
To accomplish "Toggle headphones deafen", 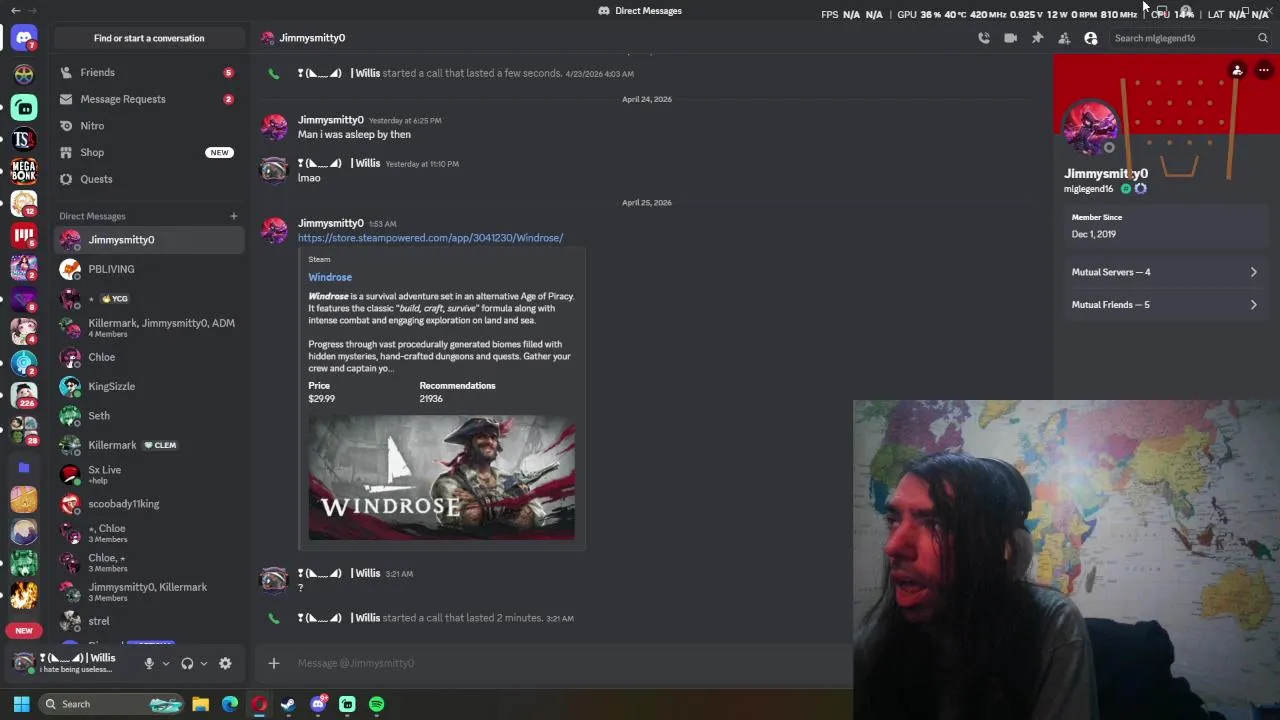I will coord(187,663).
